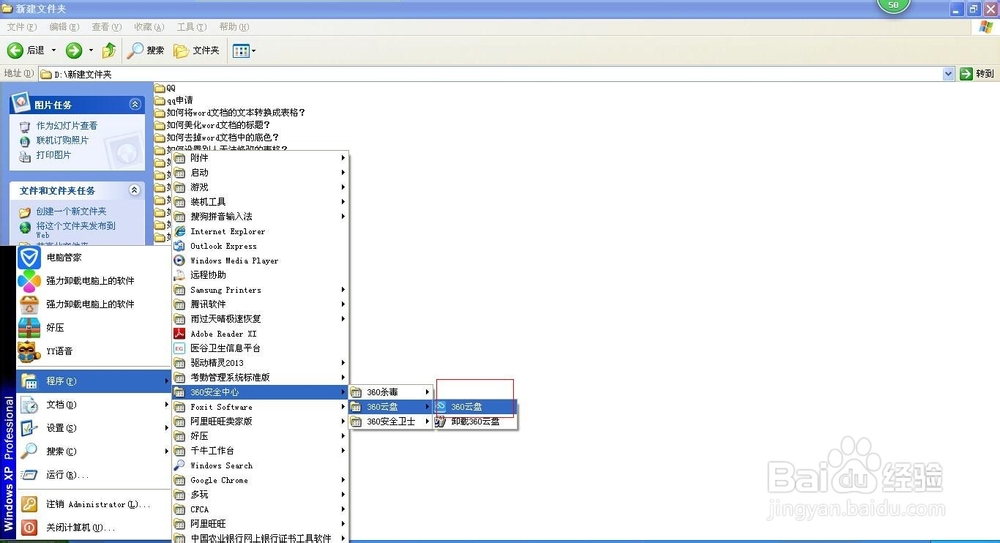Image resolution: width=1000 pixels, height=543 pixels.
Task: Open 程序 in Start menu
Action: click(93, 381)
